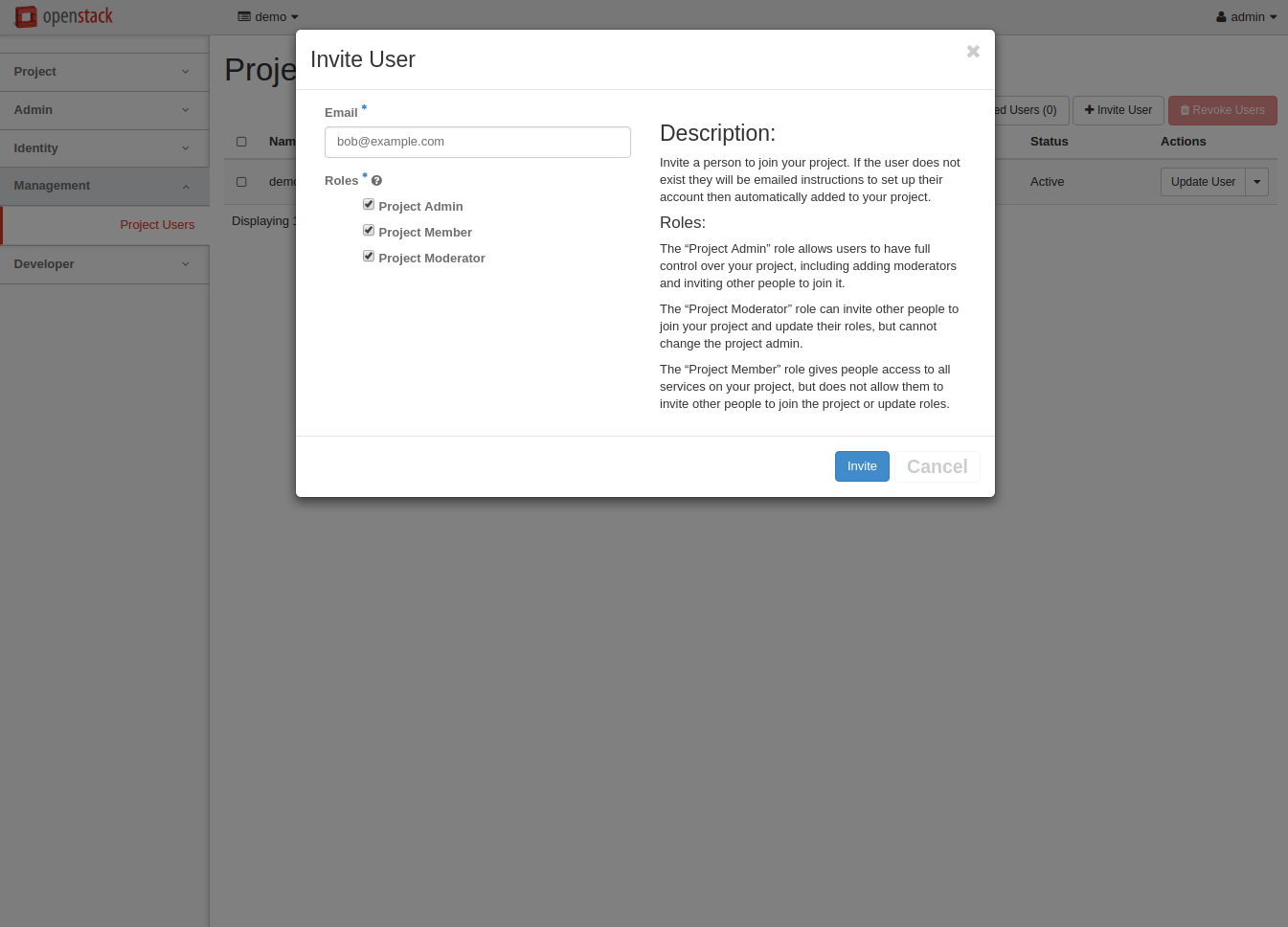Viewport: 1288px width, 927px height.
Task: Open the Project Users page link
Action: (x=157, y=225)
